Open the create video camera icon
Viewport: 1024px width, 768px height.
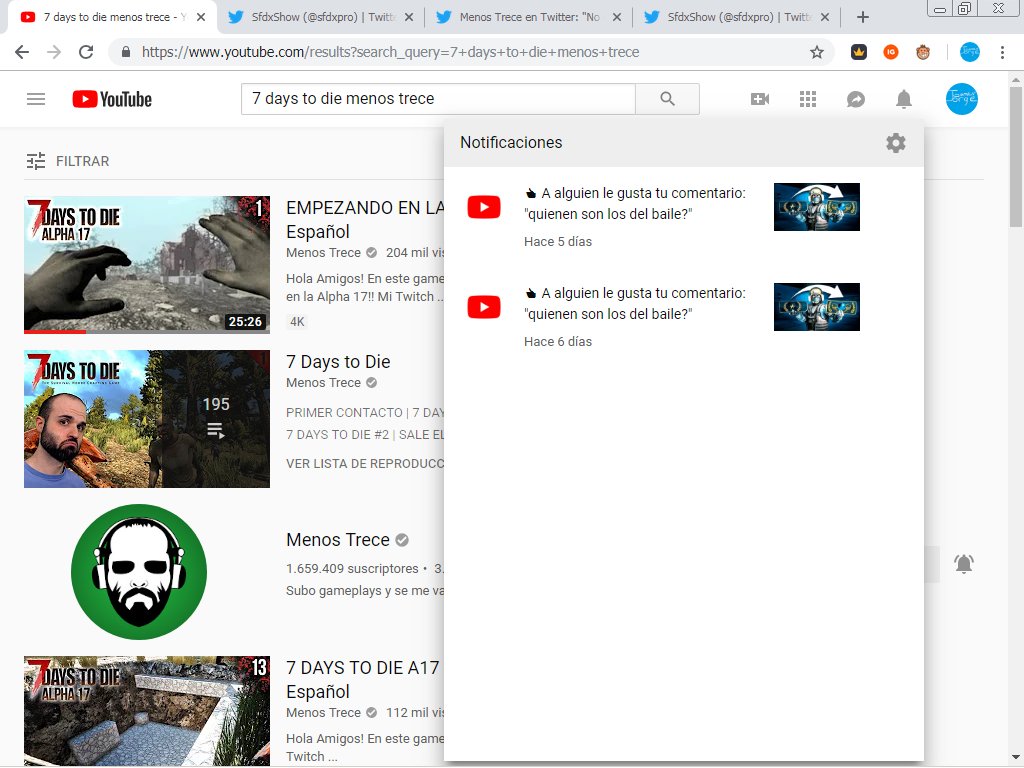760,99
